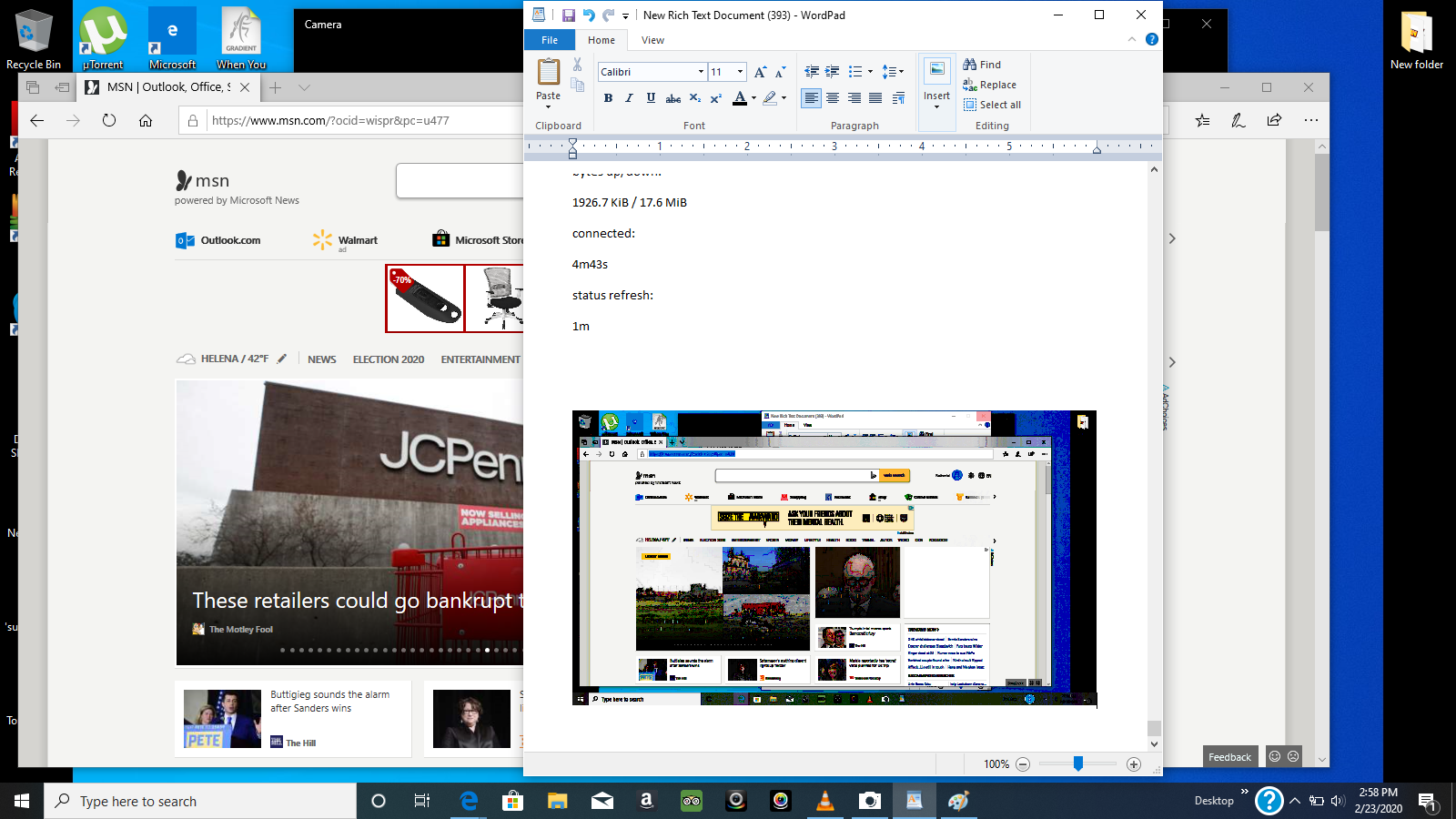The width and height of the screenshot is (1456, 819).
Task: Cut the selection using the scissors icon
Action: point(577,65)
